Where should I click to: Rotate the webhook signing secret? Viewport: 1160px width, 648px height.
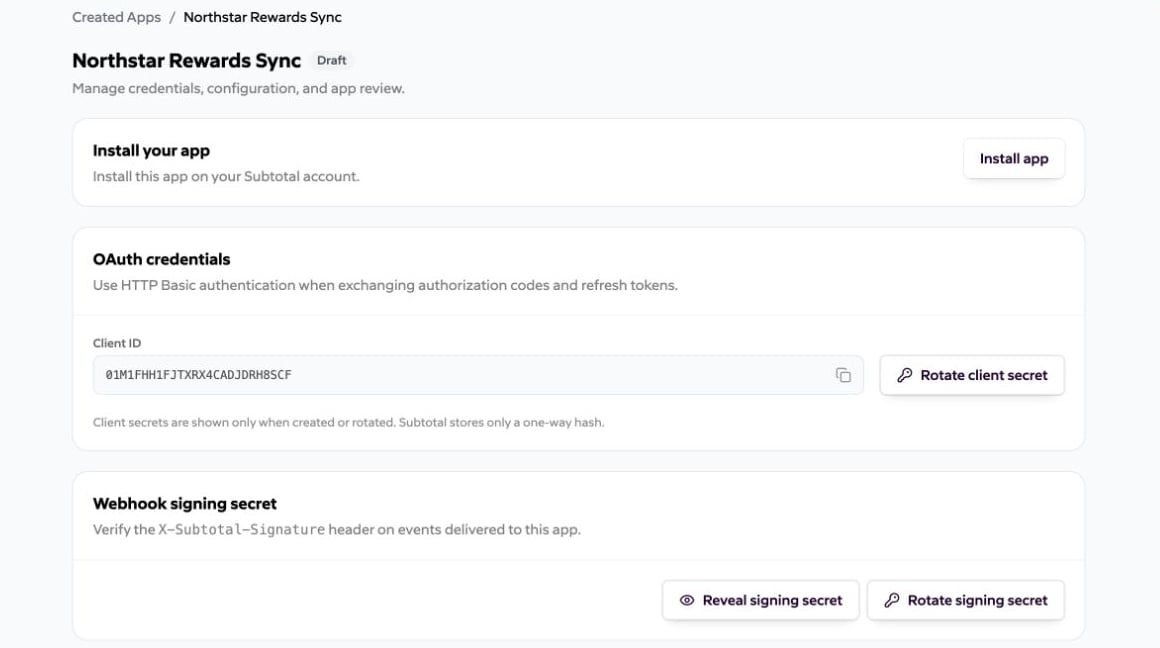click(965, 600)
